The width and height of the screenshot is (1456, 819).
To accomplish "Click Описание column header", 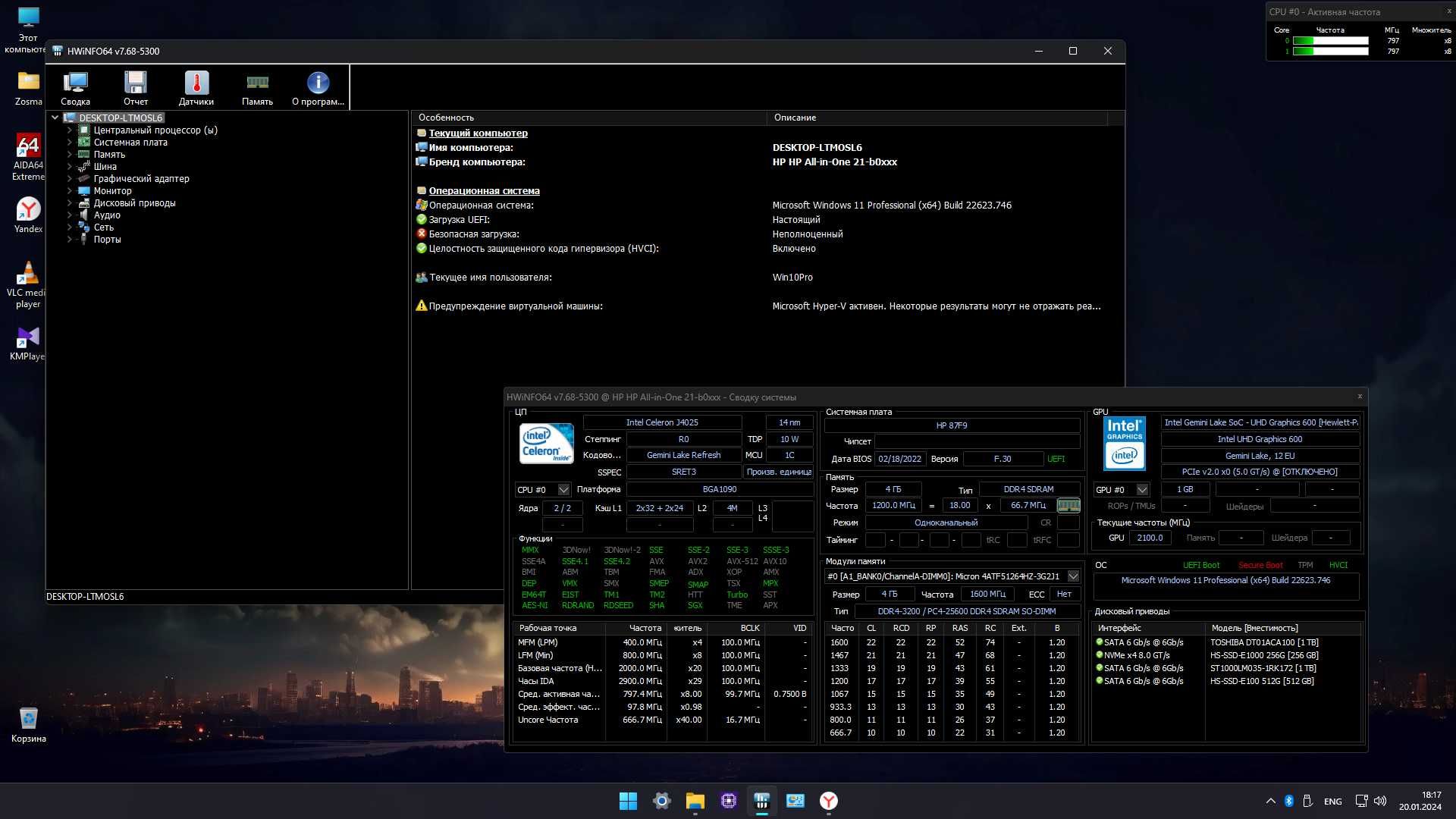I will click(x=937, y=118).
